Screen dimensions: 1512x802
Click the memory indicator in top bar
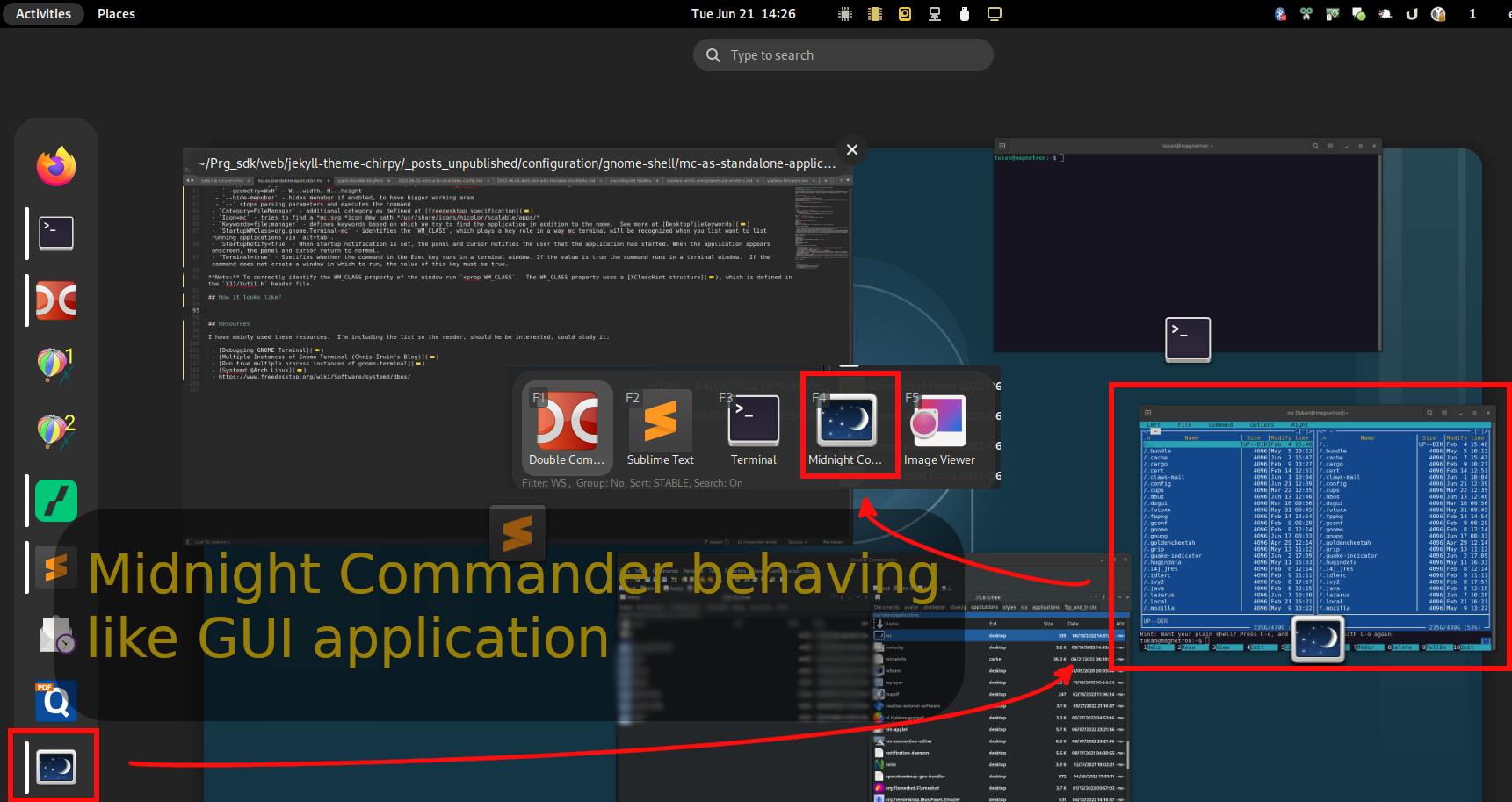[x=875, y=14]
